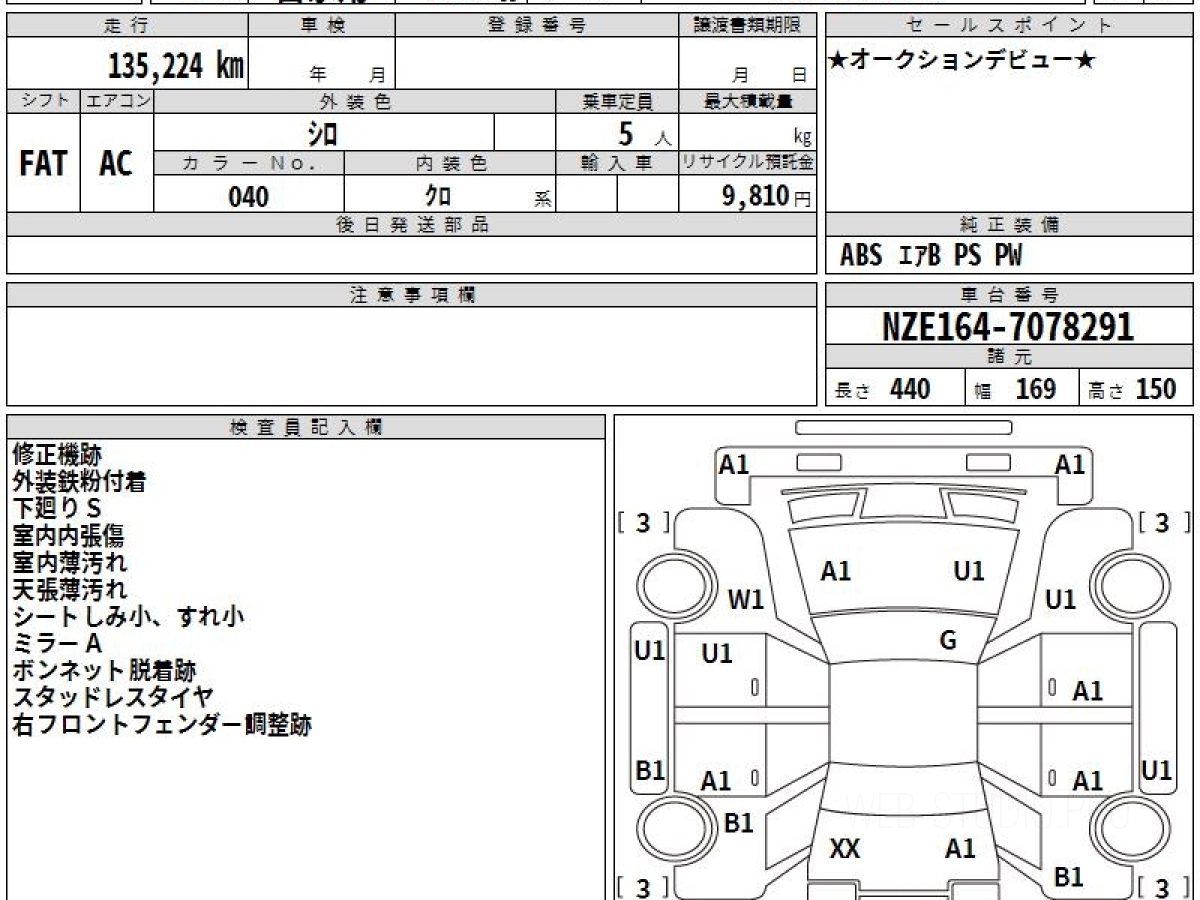Click the ★オークションデビュー★ sales point text
This screenshot has height=900, width=1200.
pyautogui.click(x=962, y=61)
